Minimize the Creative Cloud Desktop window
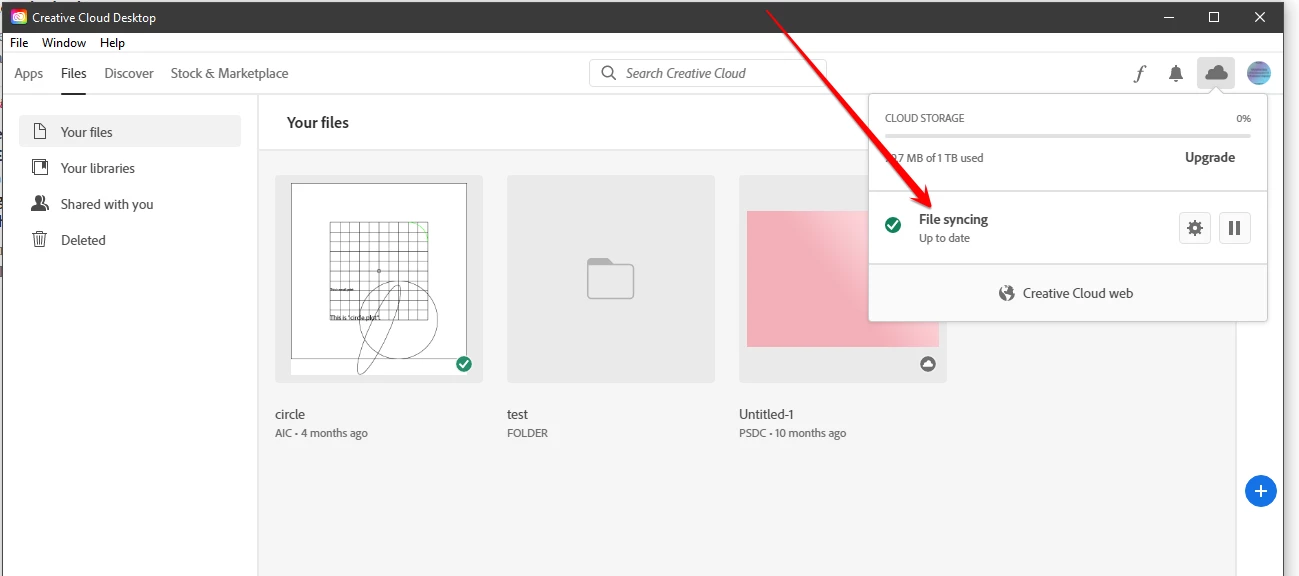Image resolution: width=1299 pixels, height=576 pixels. 1166,17
